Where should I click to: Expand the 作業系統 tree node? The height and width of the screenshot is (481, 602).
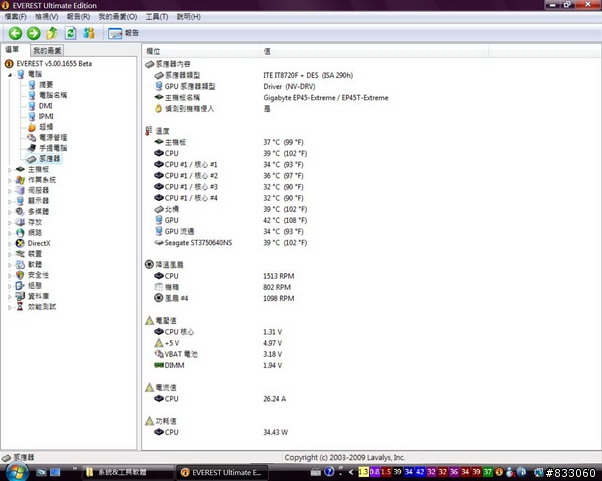coord(10,180)
